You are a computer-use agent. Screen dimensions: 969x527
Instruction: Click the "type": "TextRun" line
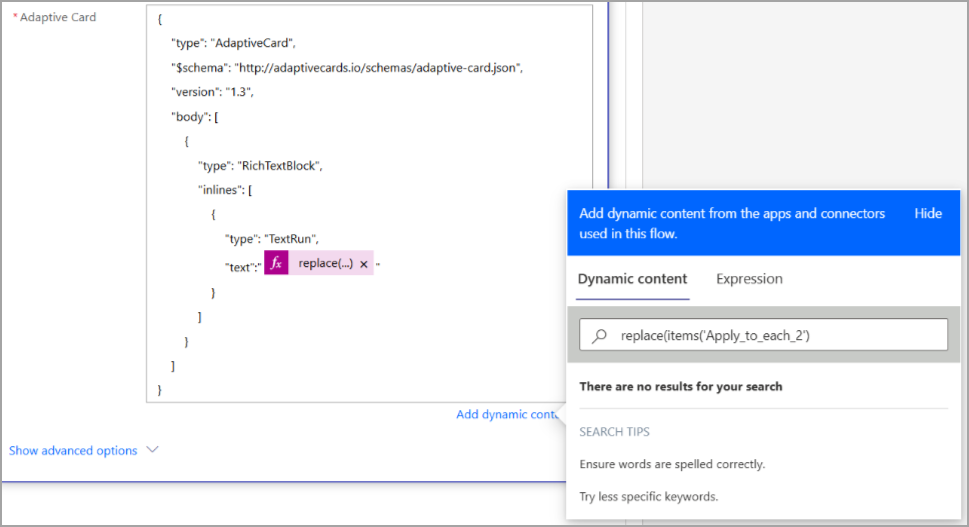271,238
